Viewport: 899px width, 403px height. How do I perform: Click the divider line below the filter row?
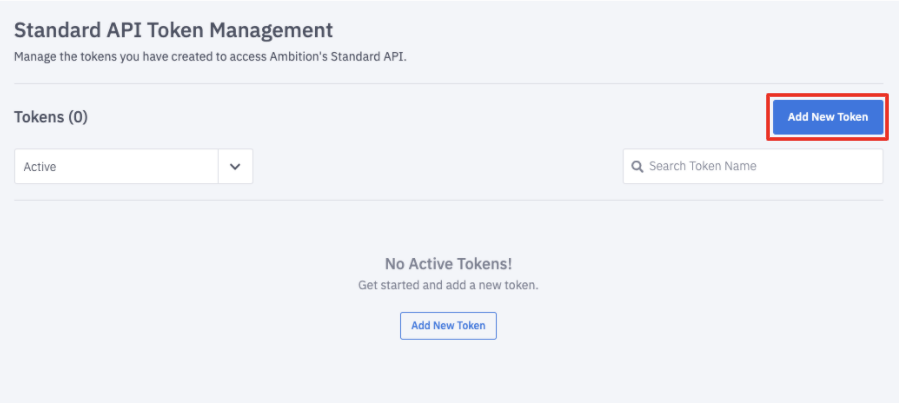pyautogui.click(x=448, y=200)
